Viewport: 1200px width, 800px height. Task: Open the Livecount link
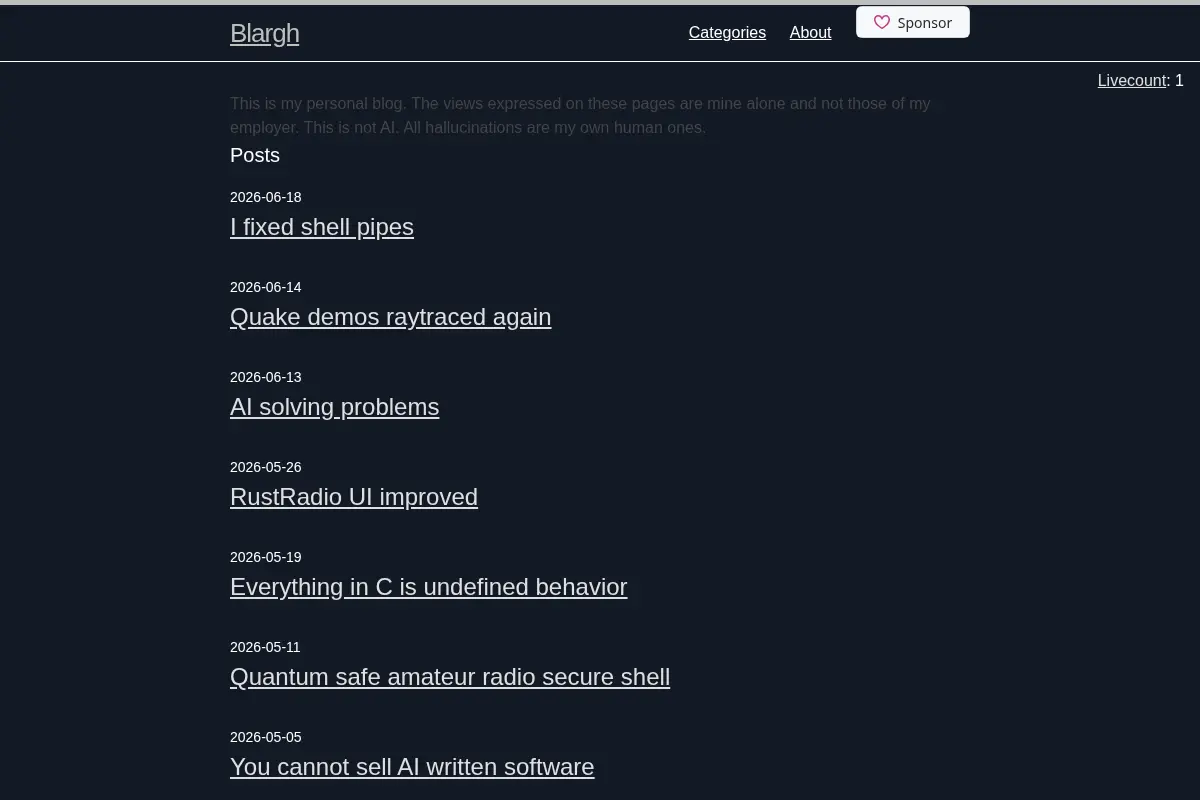click(x=1132, y=81)
